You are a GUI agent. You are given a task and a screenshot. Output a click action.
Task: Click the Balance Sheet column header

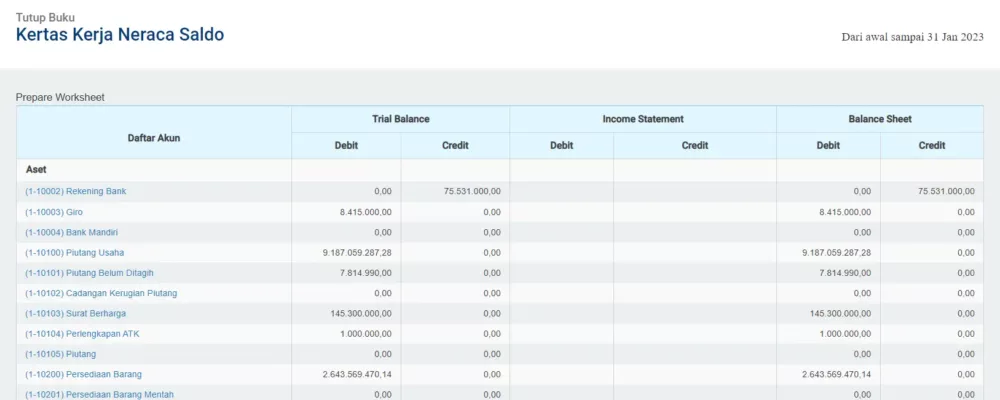click(x=880, y=119)
